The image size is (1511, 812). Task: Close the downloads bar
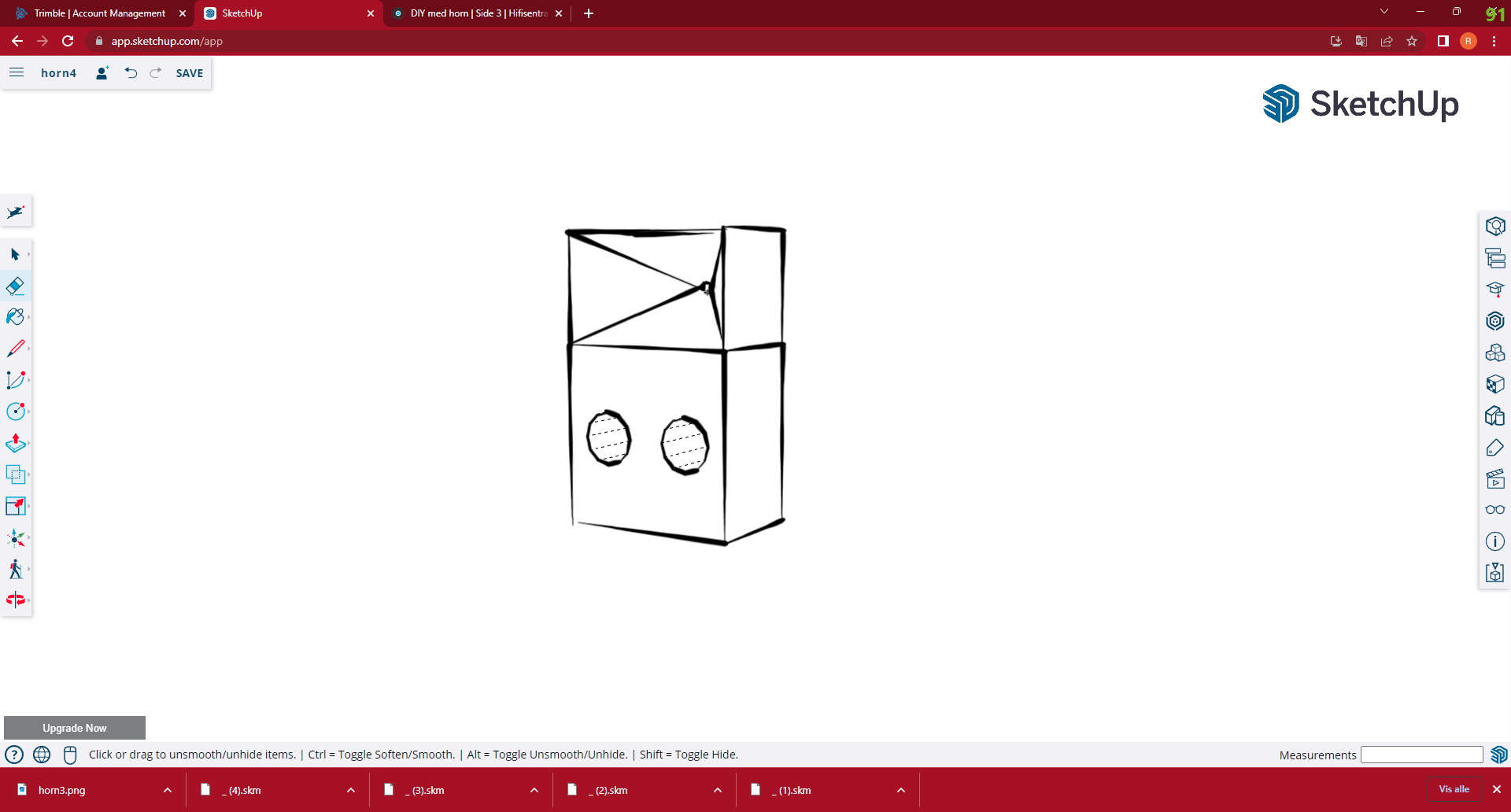click(1497, 789)
